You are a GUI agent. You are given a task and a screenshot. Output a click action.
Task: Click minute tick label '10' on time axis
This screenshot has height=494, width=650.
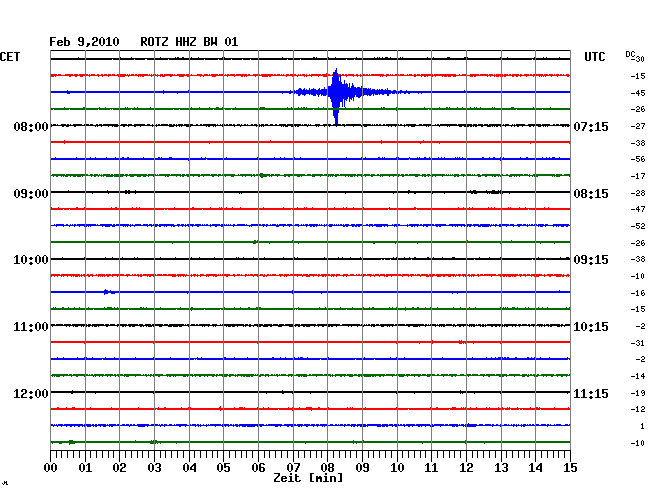click(397, 467)
